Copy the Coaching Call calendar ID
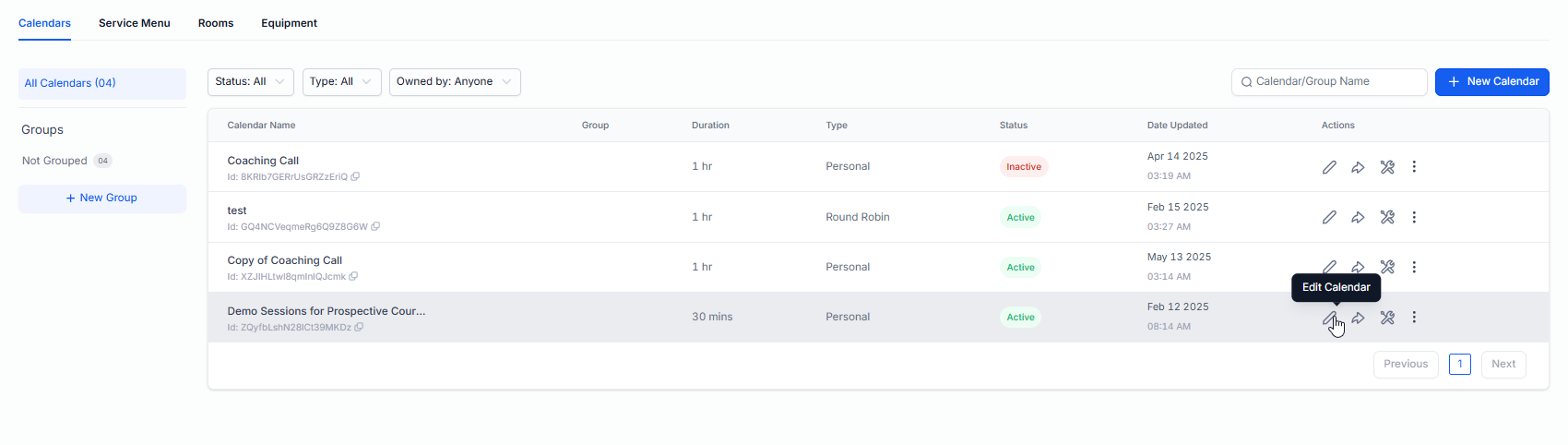This screenshot has width=1568, height=445. pos(355,176)
